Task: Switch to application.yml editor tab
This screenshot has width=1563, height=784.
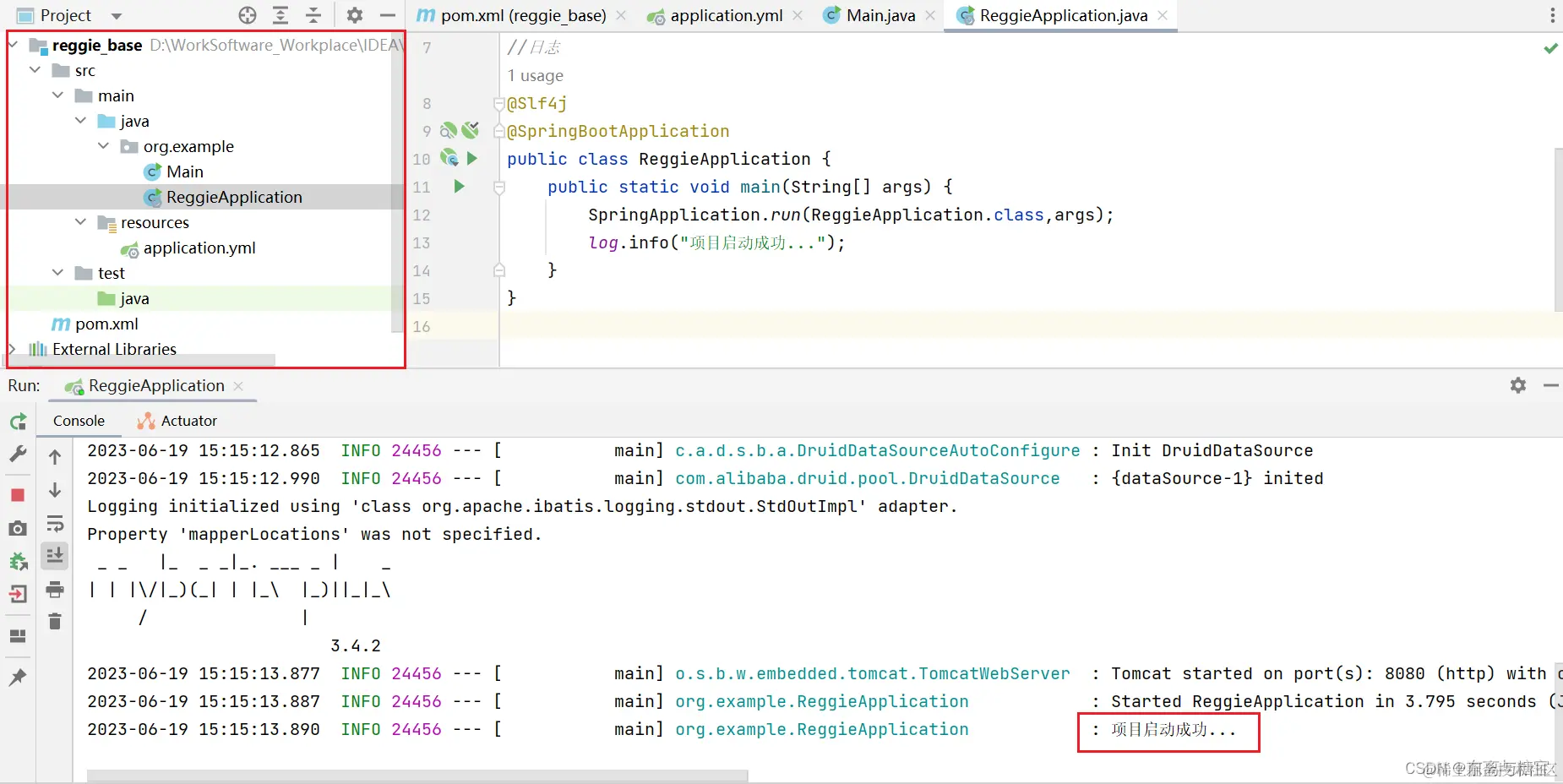Action: [727, 15]
